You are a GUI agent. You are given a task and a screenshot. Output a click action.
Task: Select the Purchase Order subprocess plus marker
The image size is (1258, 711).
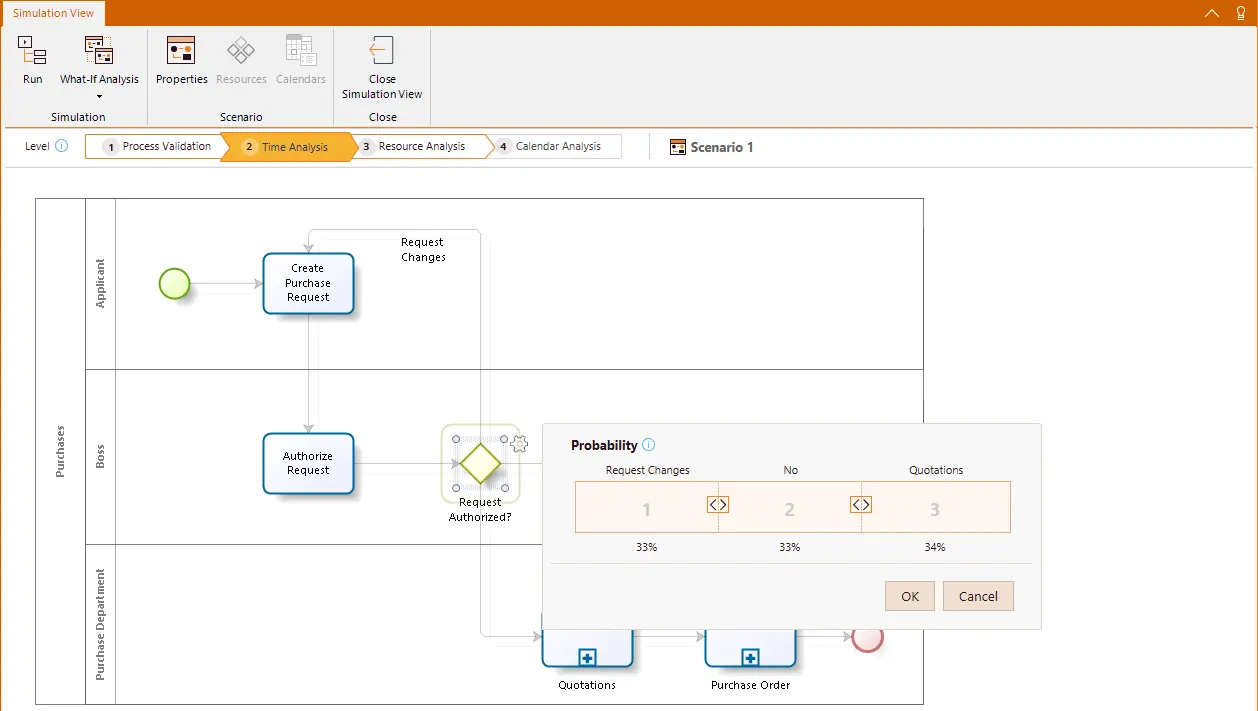pos(750,657)
